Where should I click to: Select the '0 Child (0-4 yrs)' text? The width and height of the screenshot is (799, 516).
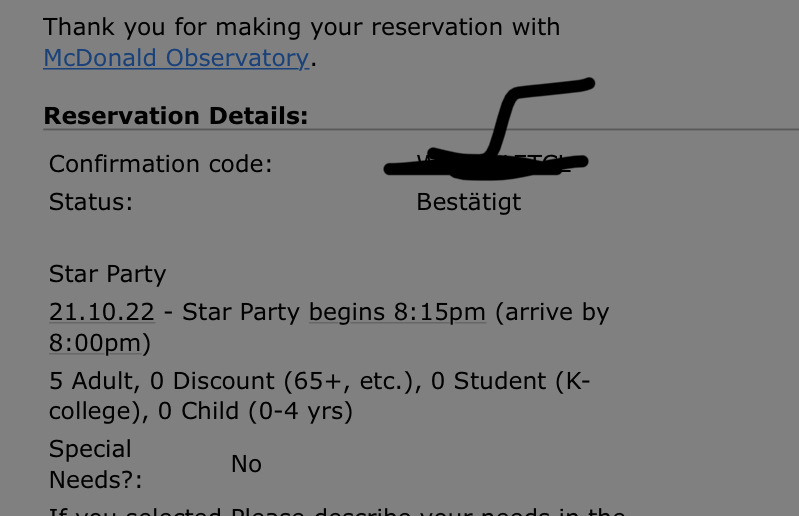point(255,412)
